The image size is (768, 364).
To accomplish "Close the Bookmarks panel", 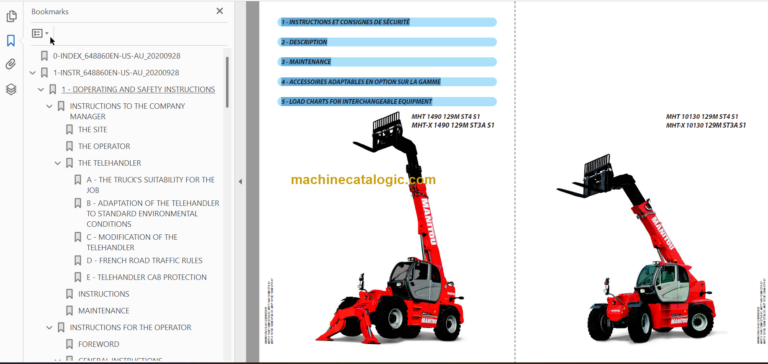I will click(x=219, y=11).
